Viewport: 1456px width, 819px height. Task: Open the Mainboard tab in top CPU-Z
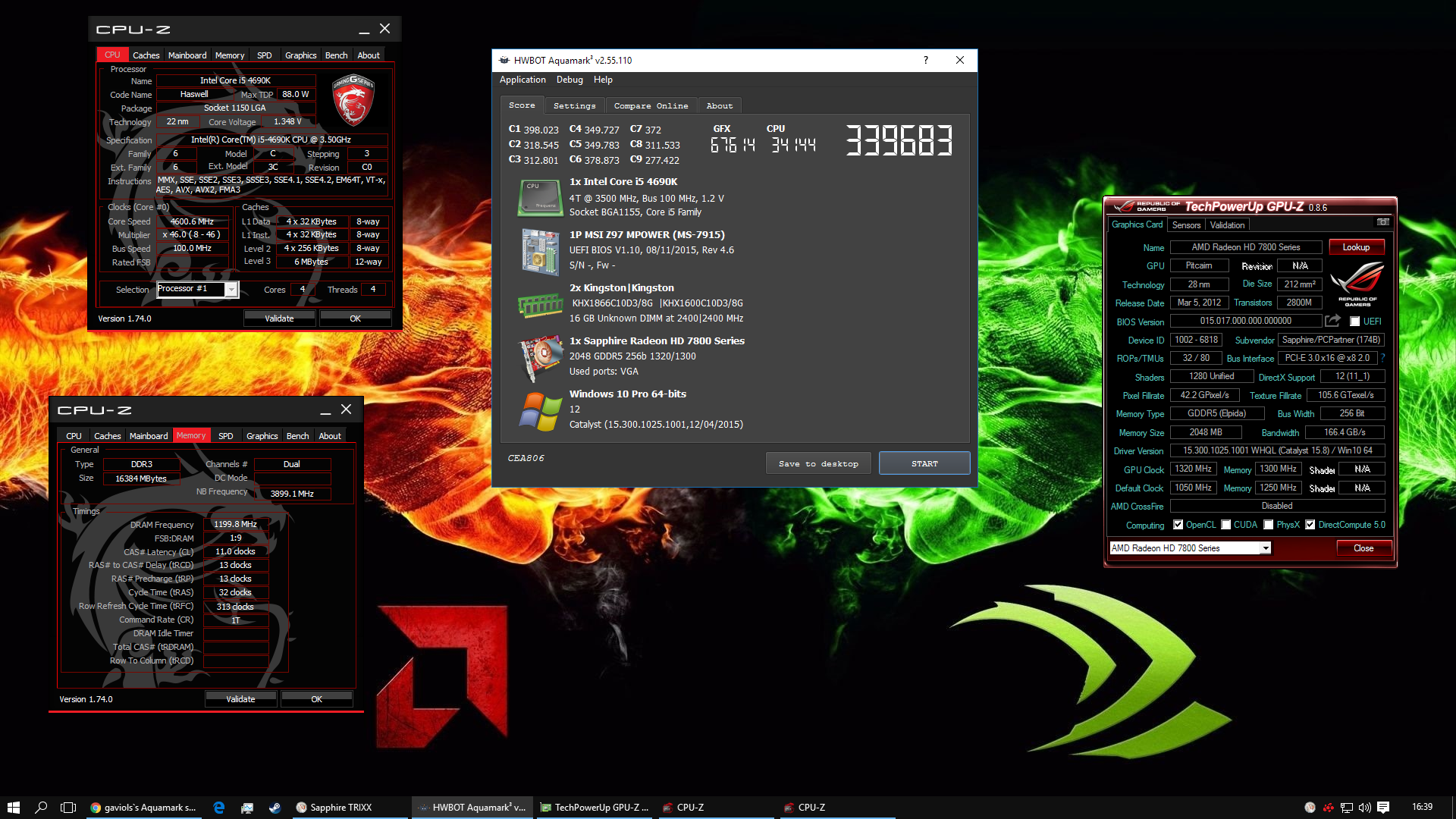tap(187, 55)
